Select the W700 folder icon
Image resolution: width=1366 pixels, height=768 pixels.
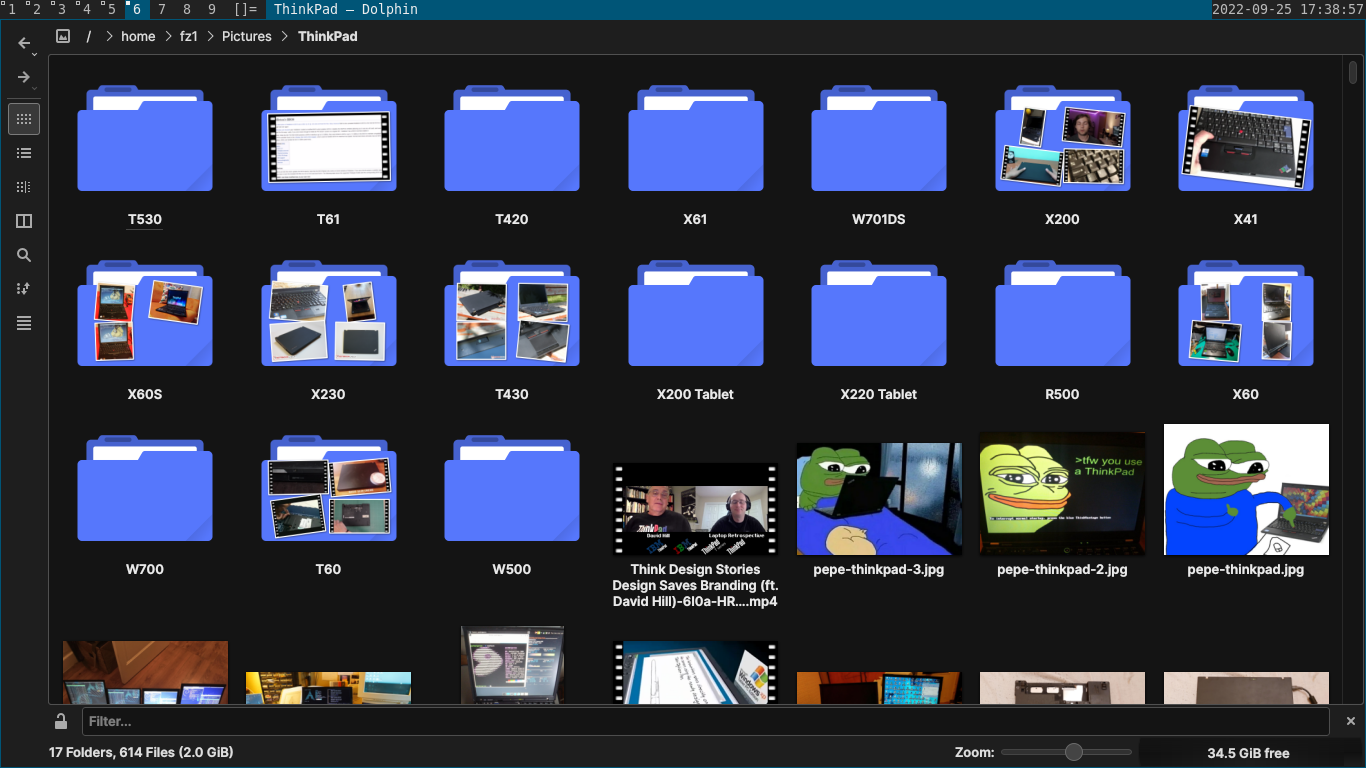[x=145, y=488]
